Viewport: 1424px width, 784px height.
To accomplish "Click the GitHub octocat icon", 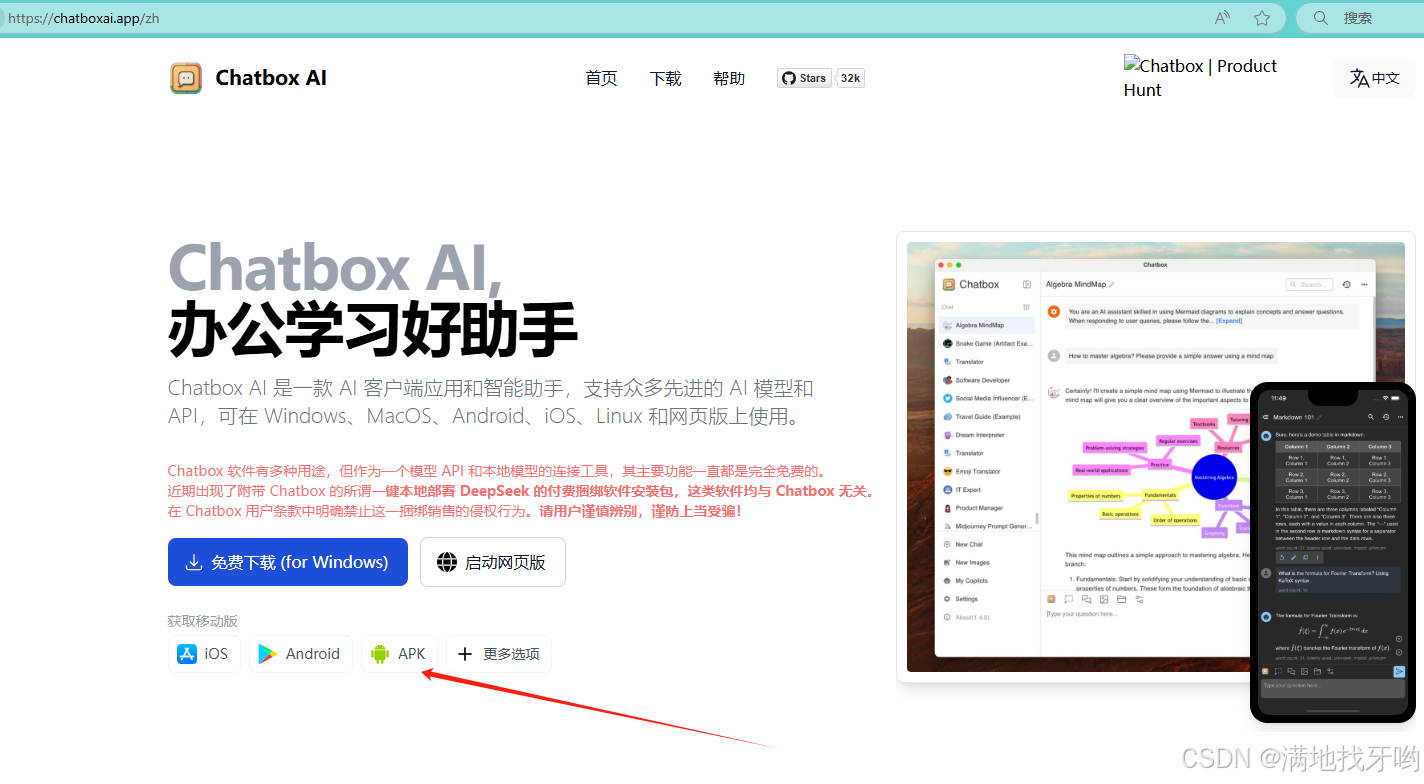I will pos(789,78).
